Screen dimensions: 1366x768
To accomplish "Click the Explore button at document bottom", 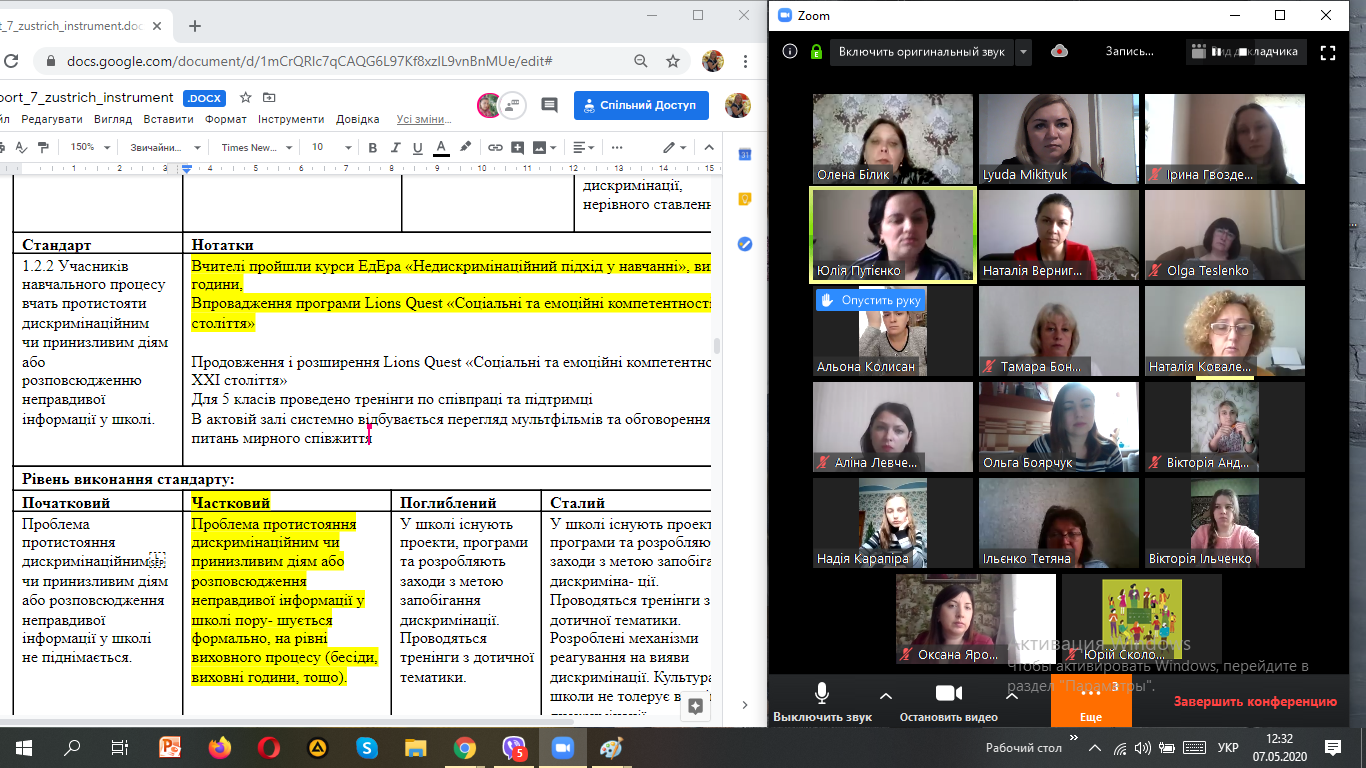I will [696, 705].
